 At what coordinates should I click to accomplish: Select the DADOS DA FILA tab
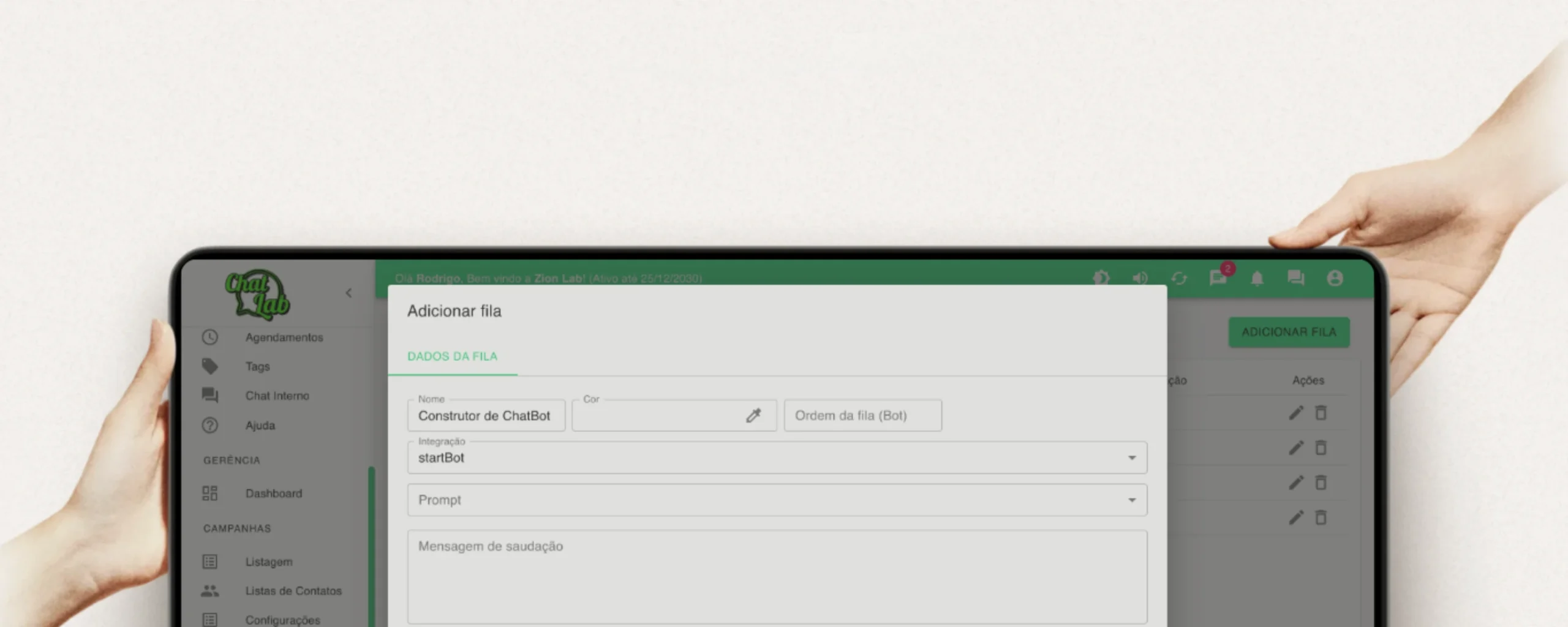[453, 357]
